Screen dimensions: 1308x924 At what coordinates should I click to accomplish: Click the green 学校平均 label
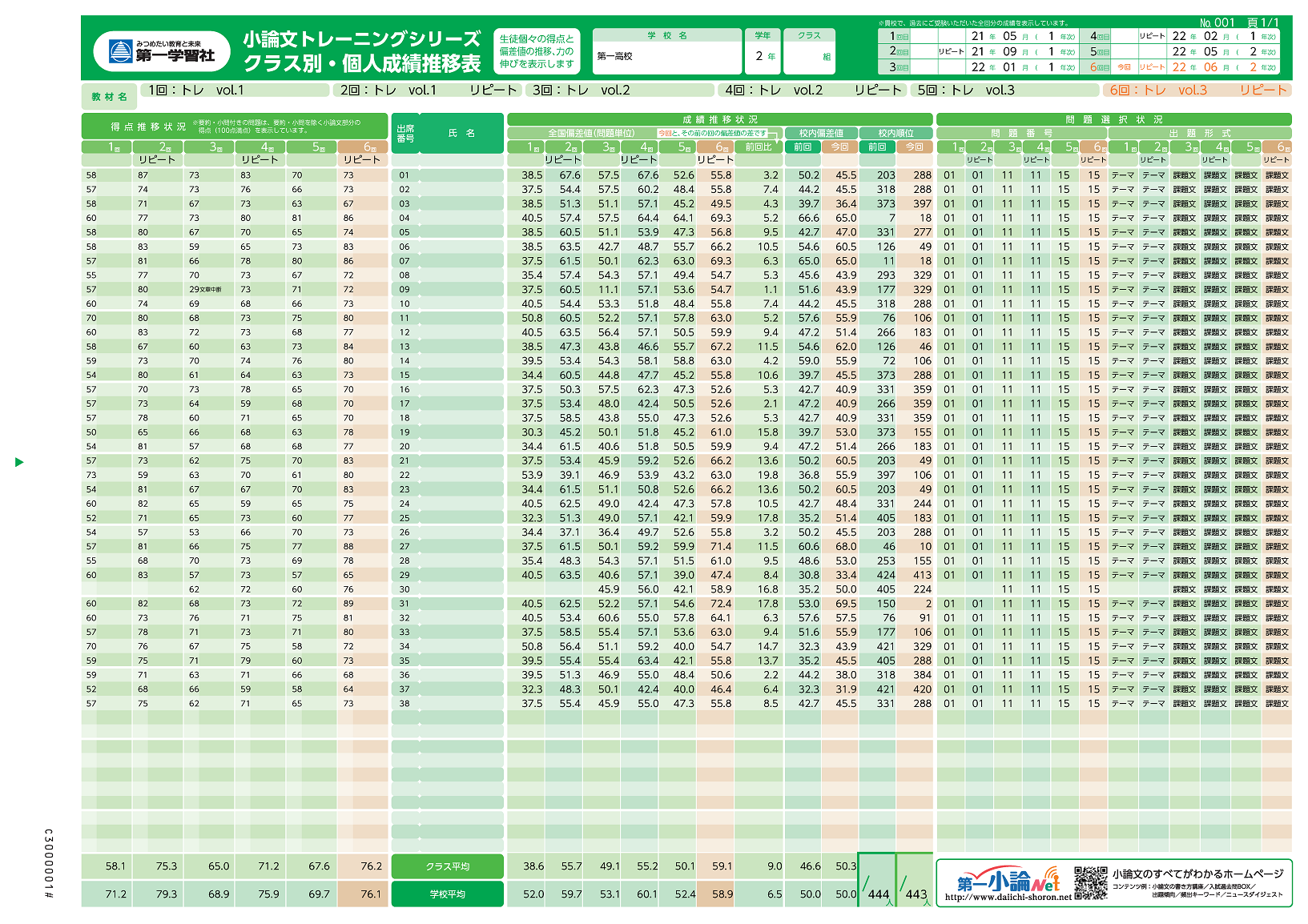click(448, 894)
